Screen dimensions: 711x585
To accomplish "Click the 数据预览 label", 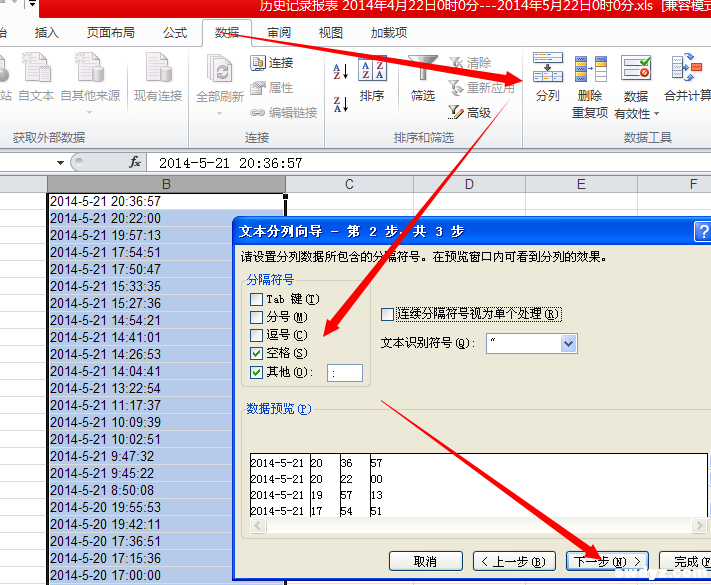I will [x=279, y=409].
